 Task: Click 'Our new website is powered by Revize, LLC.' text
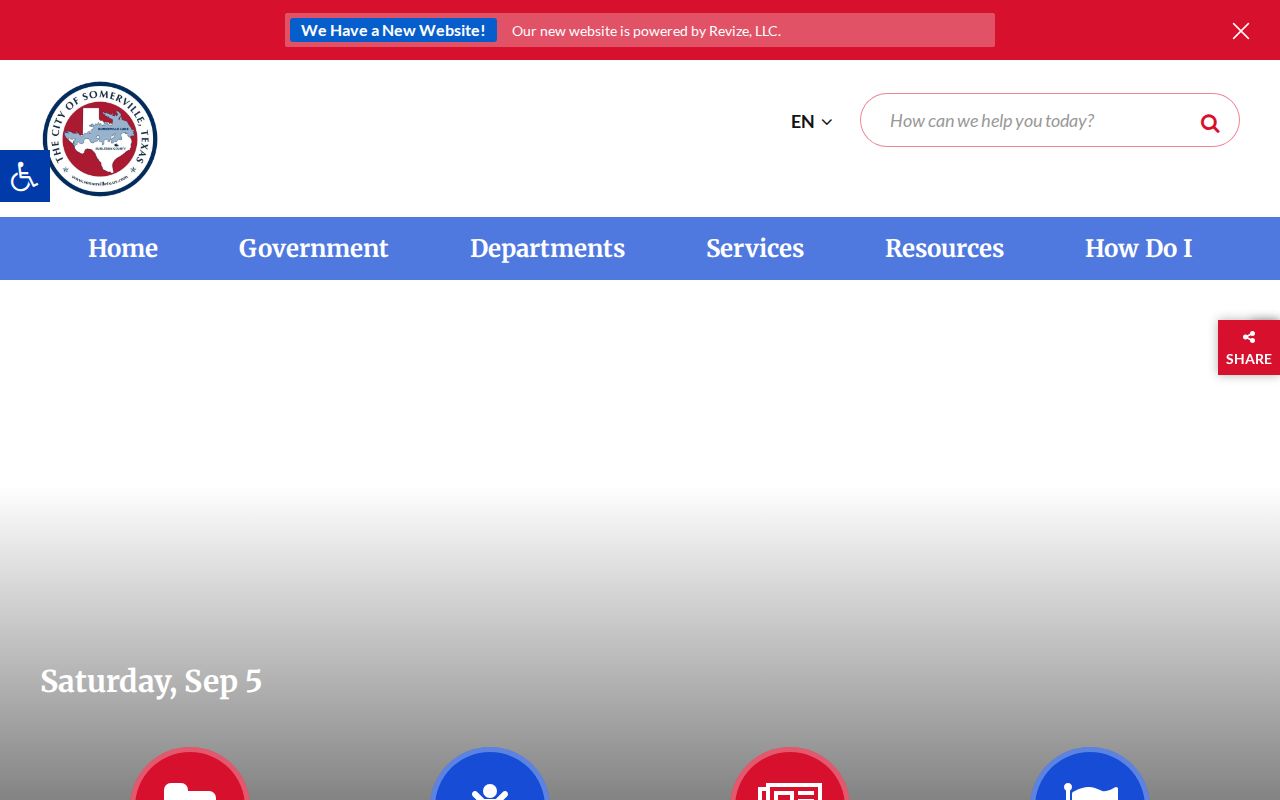point(646,31)
